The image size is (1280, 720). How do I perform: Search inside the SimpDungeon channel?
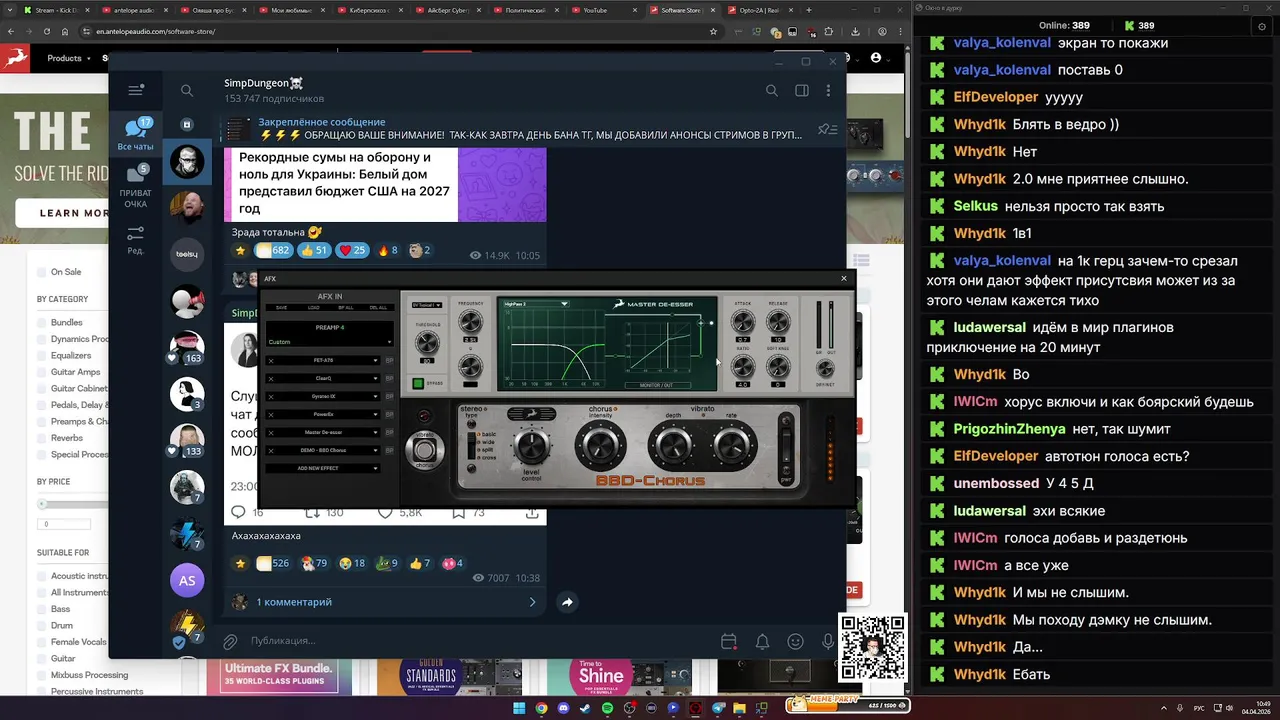(x=771, y=90)
